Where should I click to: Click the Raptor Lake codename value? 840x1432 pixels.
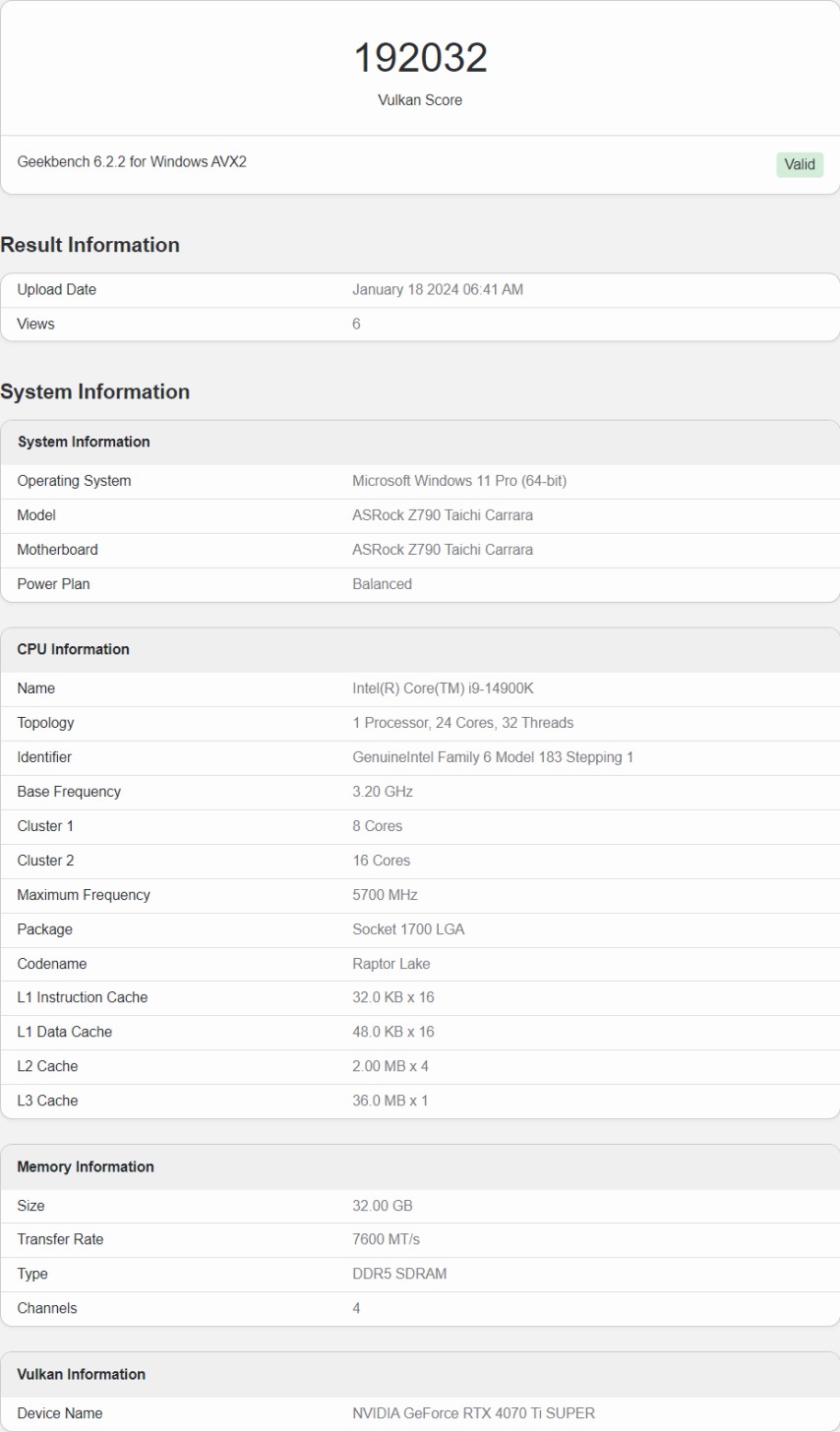click(x=390, y=964)
